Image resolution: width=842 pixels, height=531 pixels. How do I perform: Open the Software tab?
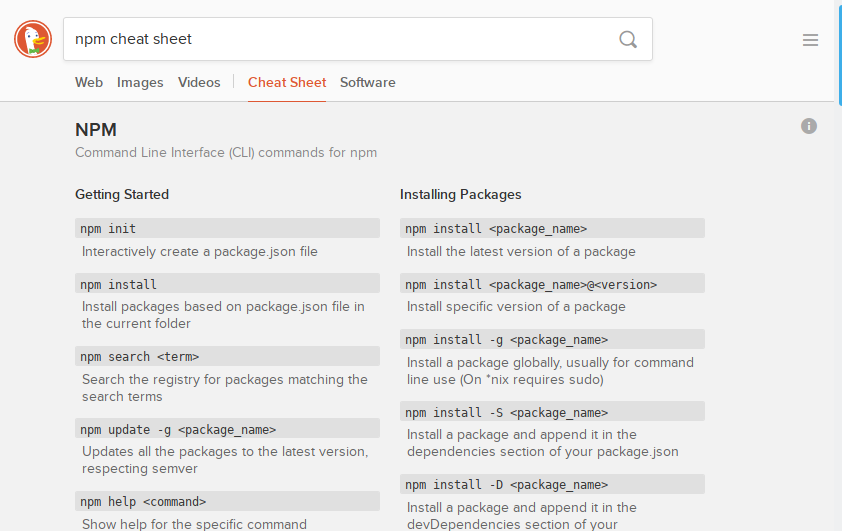coord(367,82)
